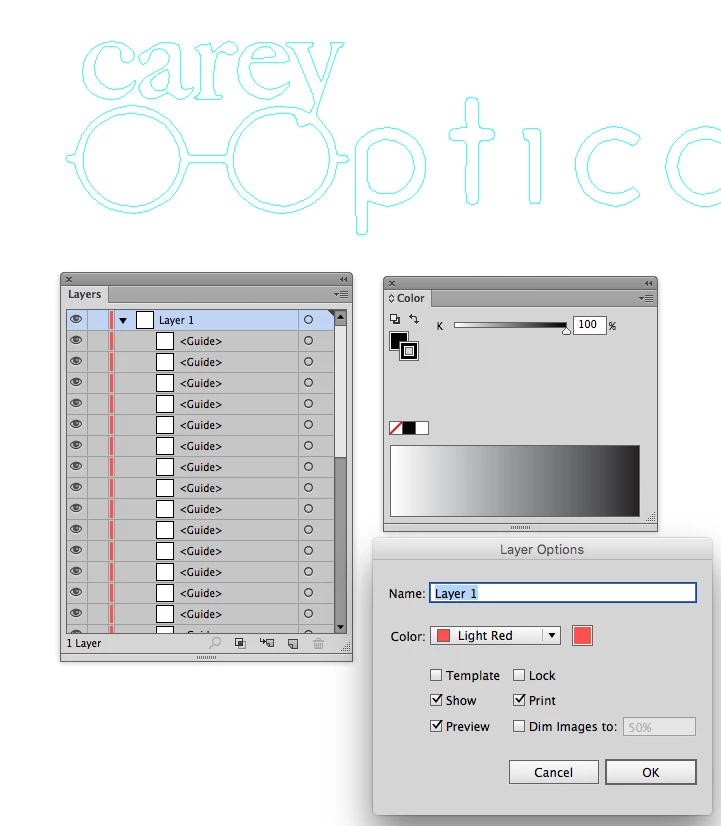
Task: Click the small black swatch
Action: [x=409, y=428]
